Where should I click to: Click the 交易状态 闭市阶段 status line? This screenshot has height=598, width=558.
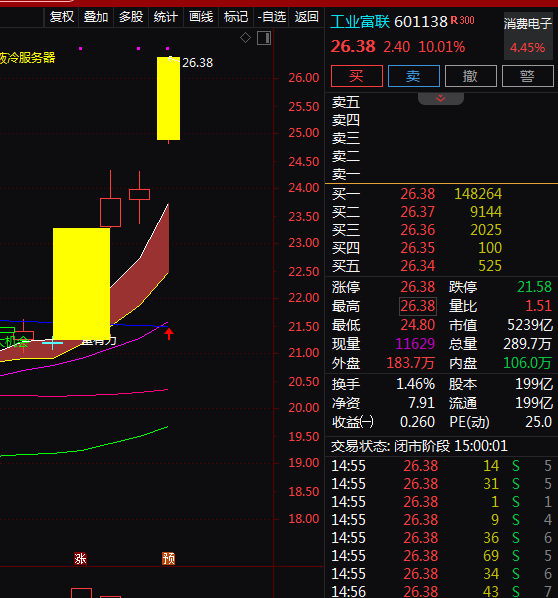(419, 446)
